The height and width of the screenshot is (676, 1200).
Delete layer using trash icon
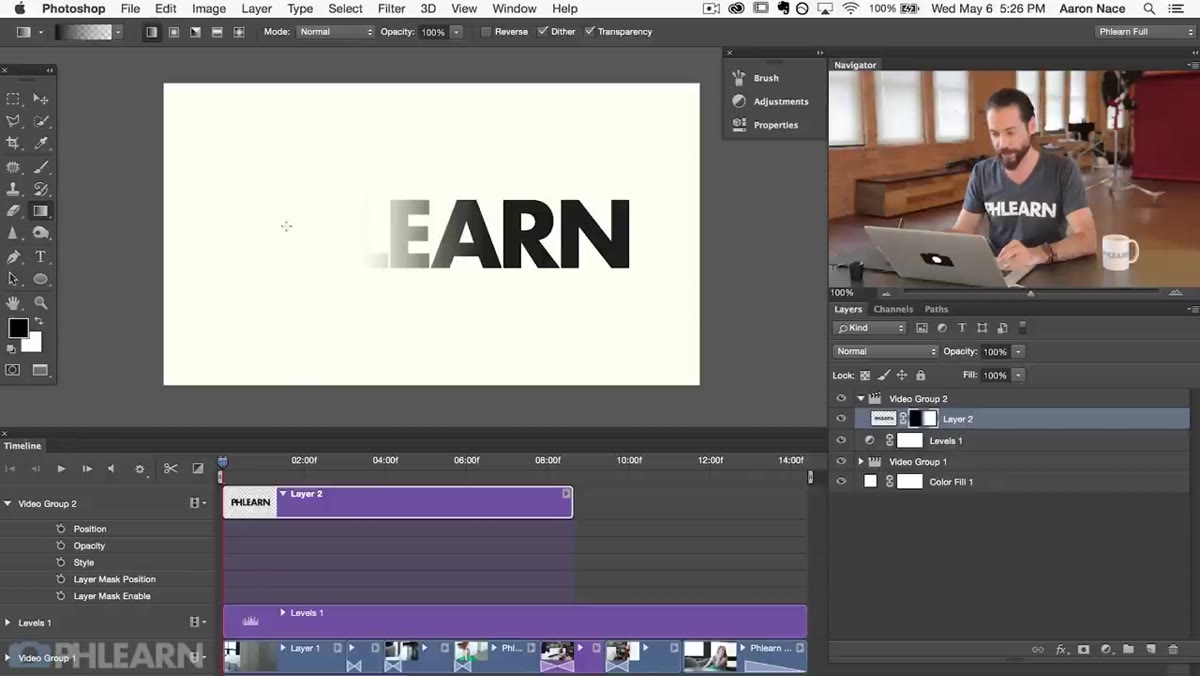coord(1174,649)
